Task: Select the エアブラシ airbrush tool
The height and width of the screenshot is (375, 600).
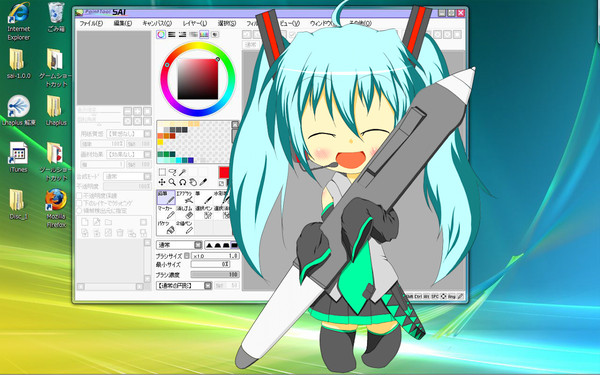Action: 185,197
